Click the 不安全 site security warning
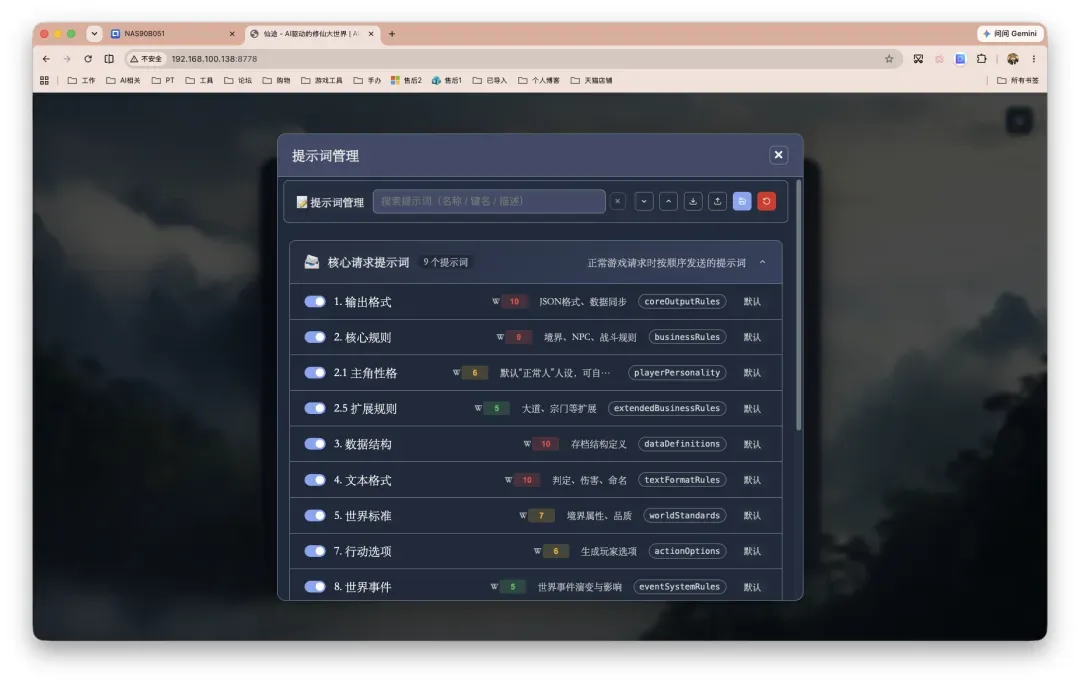Screen dimensions: 1080x684 [x=146, y=59]
